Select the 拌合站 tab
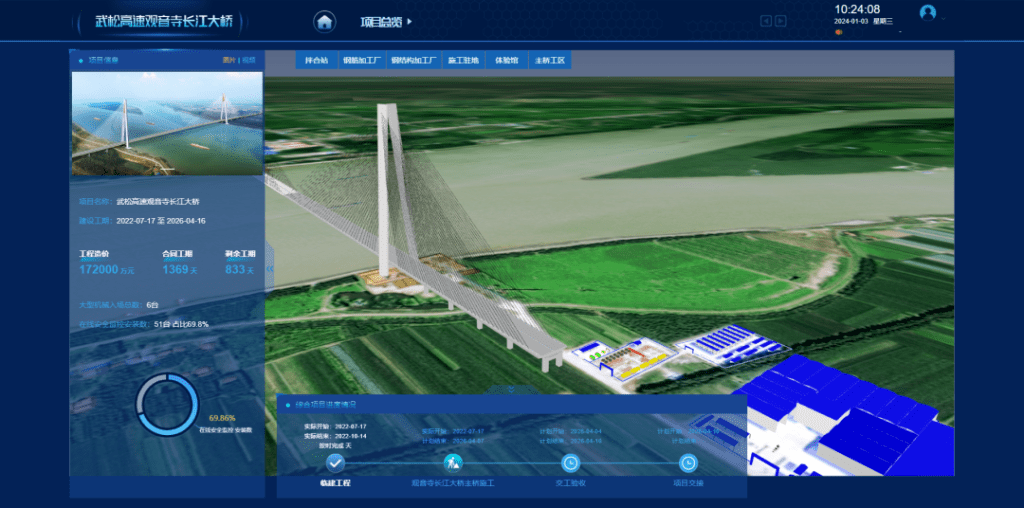1024x508 pixels. [x=316, y=60]
